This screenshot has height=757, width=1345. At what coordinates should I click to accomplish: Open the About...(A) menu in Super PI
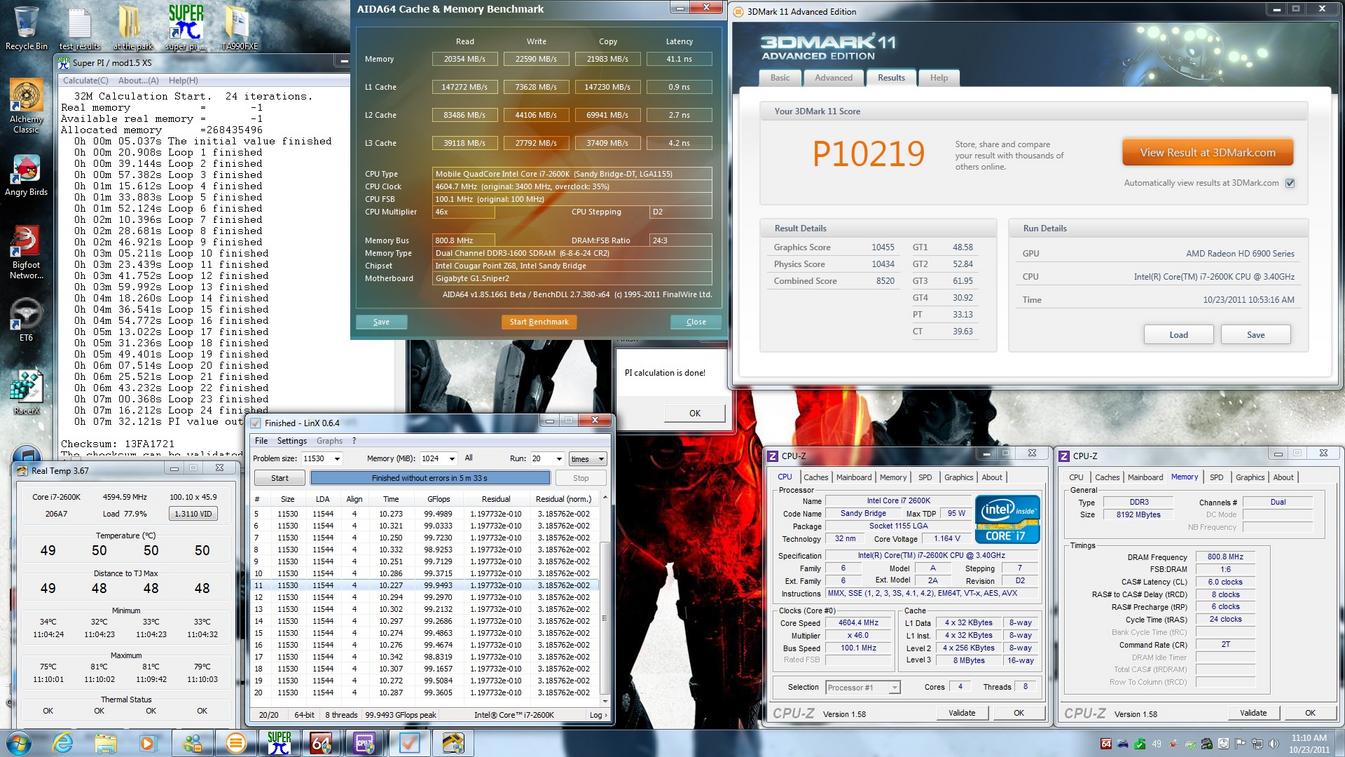click(137, 80)
